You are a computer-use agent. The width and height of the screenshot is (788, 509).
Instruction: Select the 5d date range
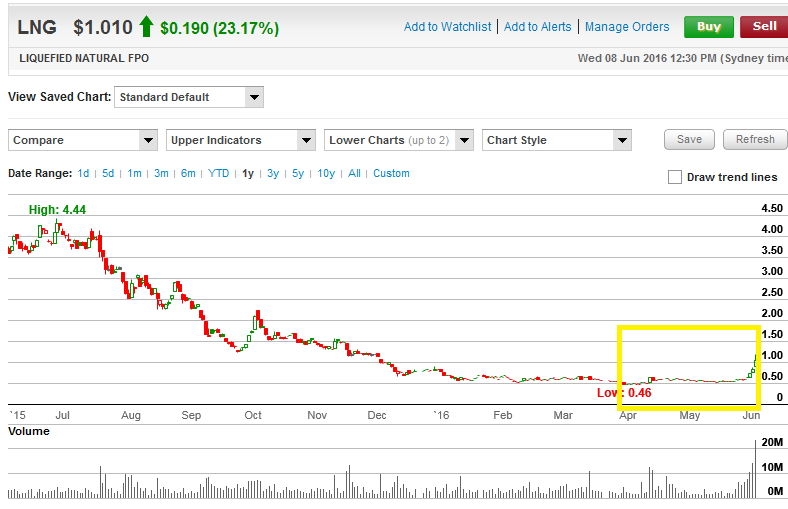pyautogui.click(x=108, y=173)
